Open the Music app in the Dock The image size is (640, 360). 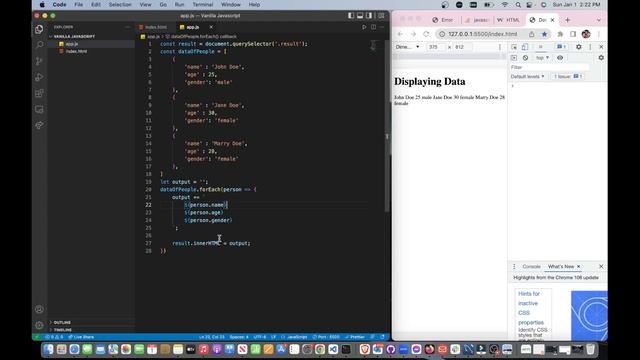[x=203, y=349]
